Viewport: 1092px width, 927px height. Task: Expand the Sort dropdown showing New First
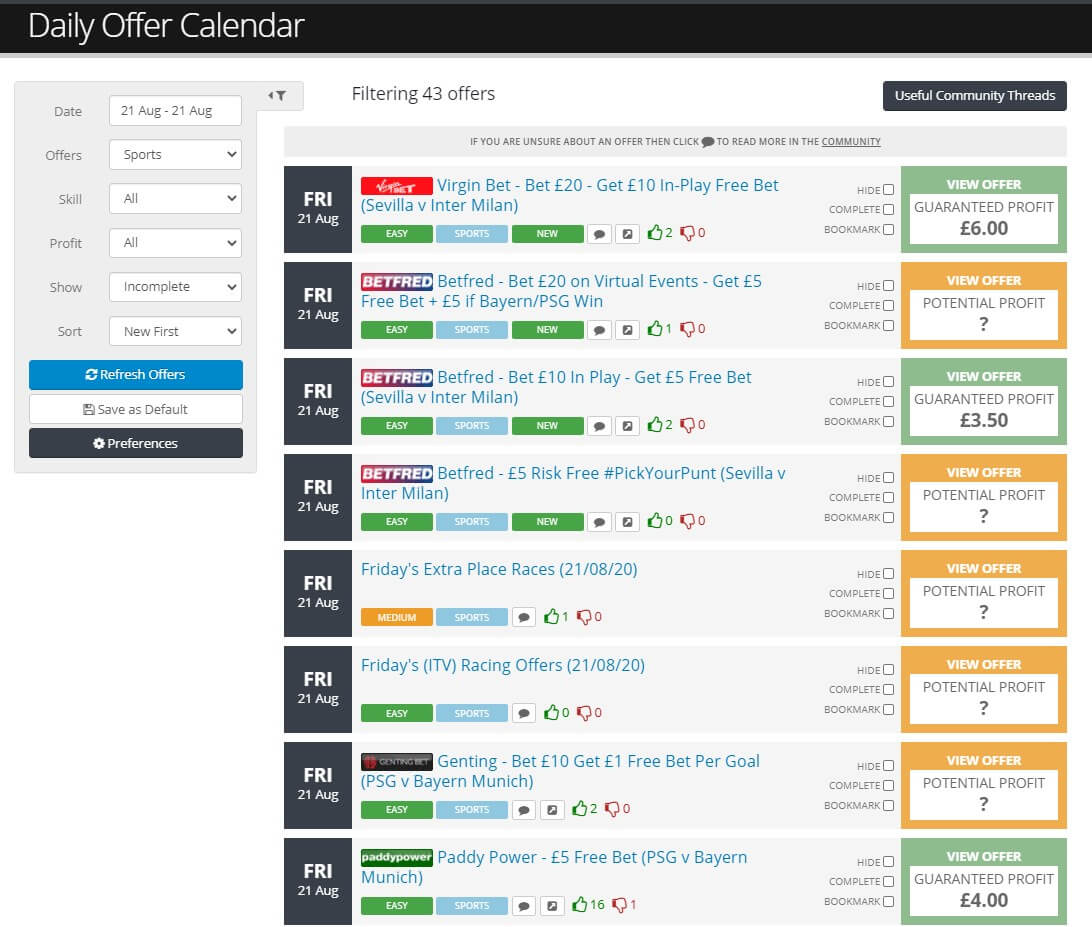(x=175, y=331)
